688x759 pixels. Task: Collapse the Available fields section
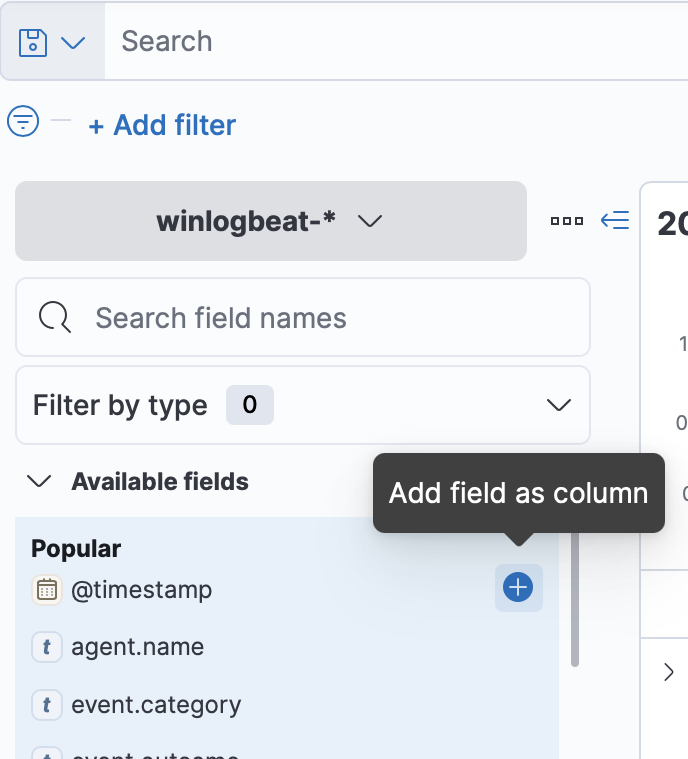click(39, 481)
